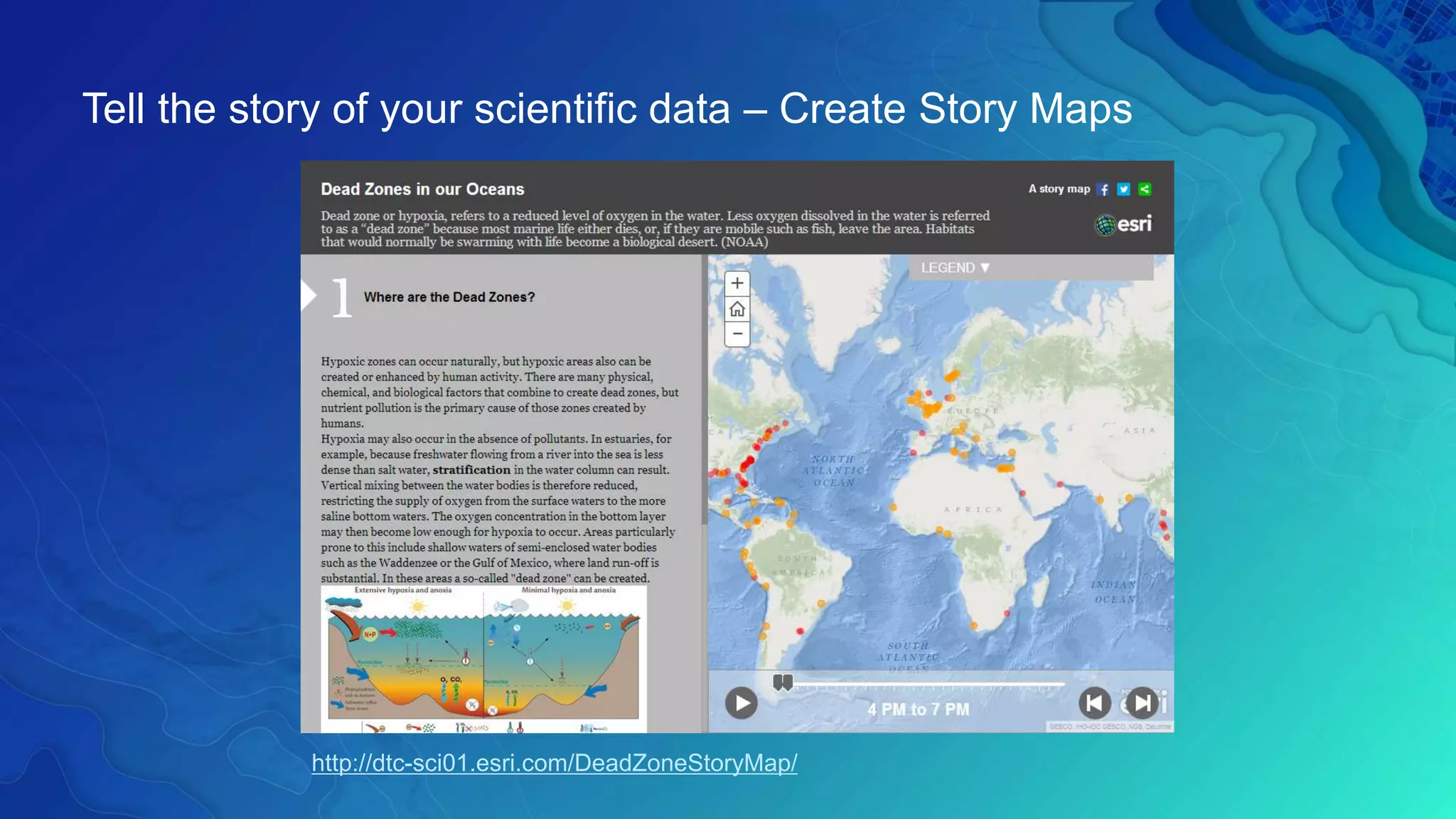Click the time slider track

click(x=928, y=685)
